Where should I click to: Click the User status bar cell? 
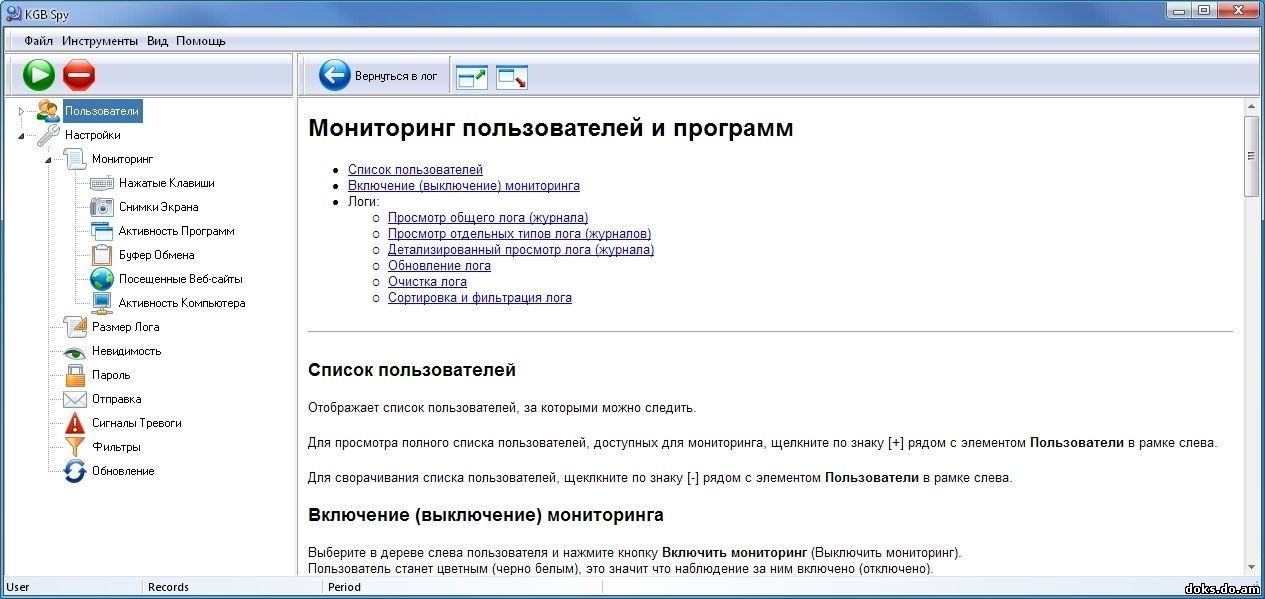coord(71,587)
